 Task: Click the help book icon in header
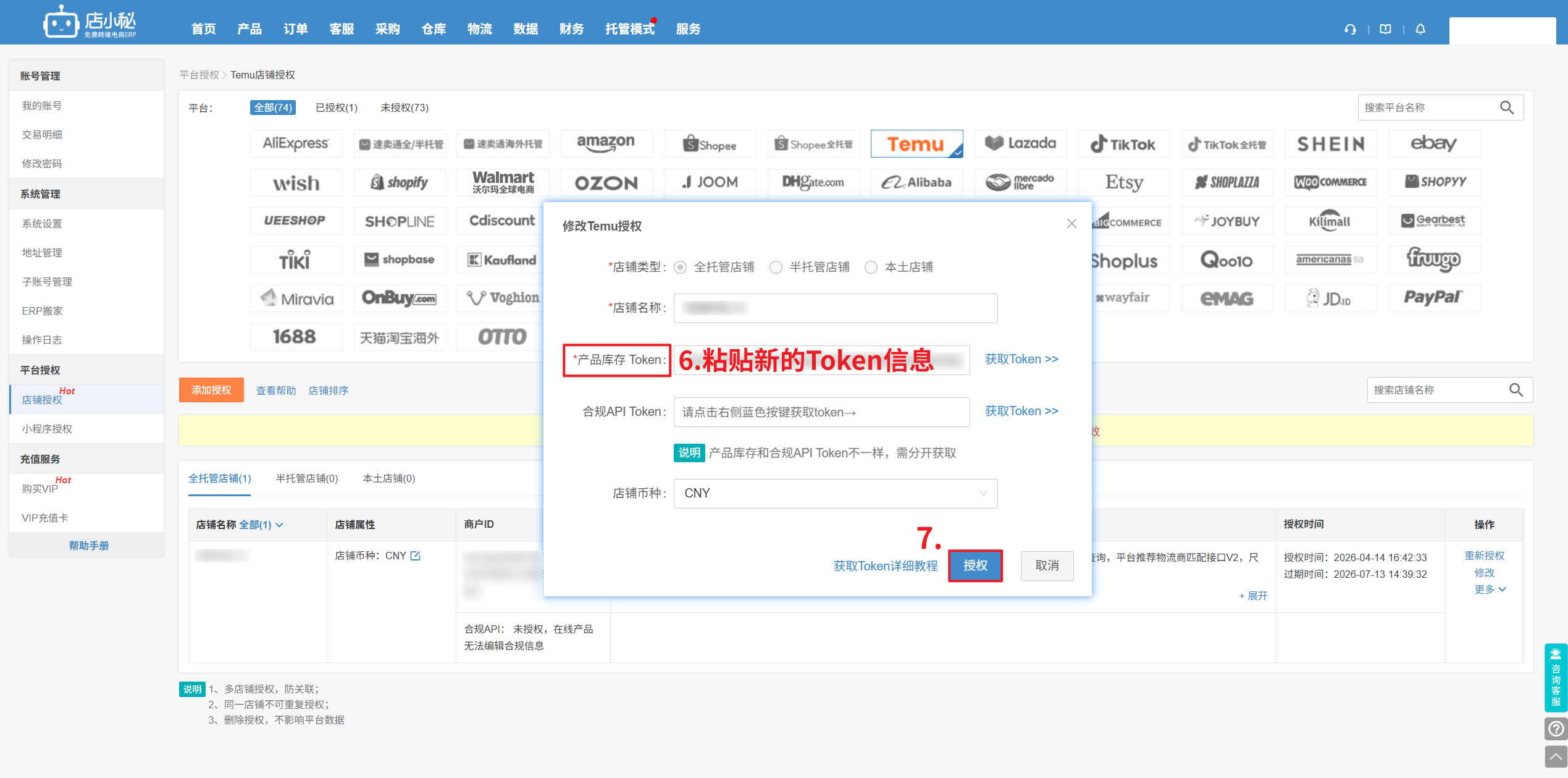(1385, 29)
